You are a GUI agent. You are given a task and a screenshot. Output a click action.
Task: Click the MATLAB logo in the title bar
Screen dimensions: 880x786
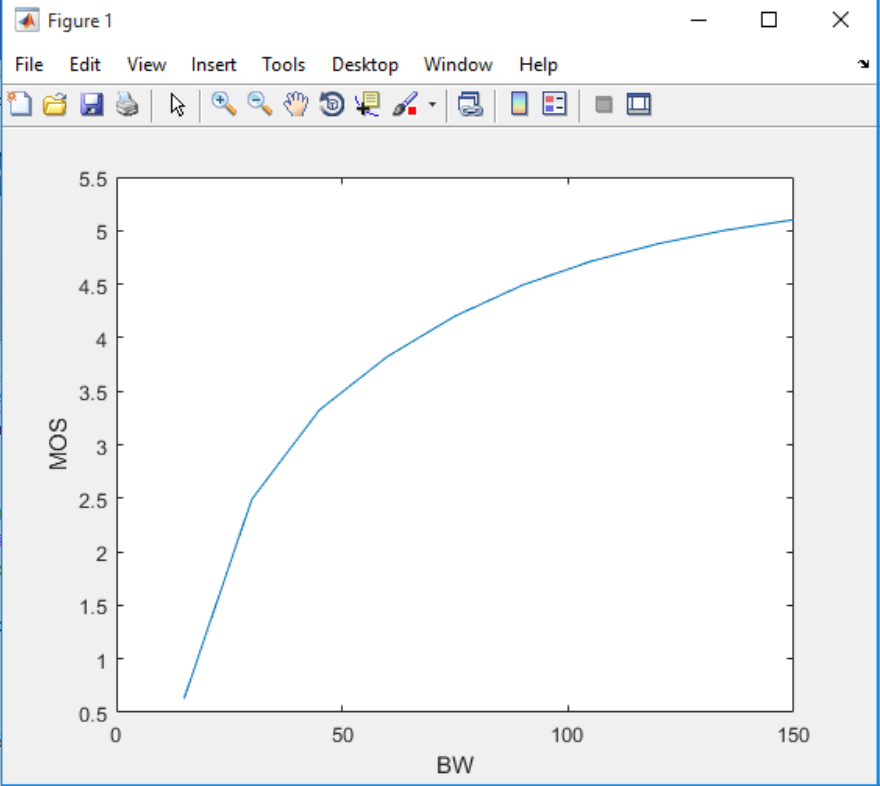[27, 21]
